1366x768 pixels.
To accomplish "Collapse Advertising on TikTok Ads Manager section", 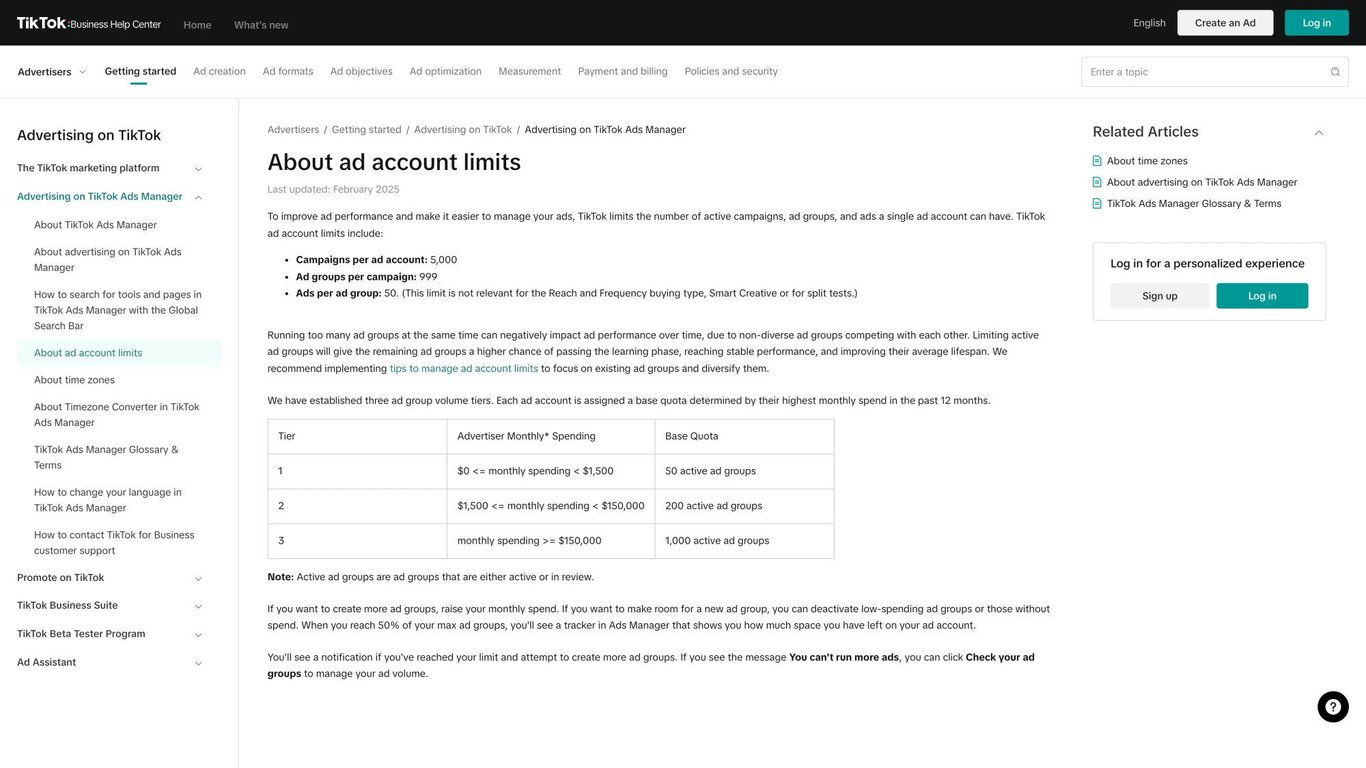I will click(198, 197).
